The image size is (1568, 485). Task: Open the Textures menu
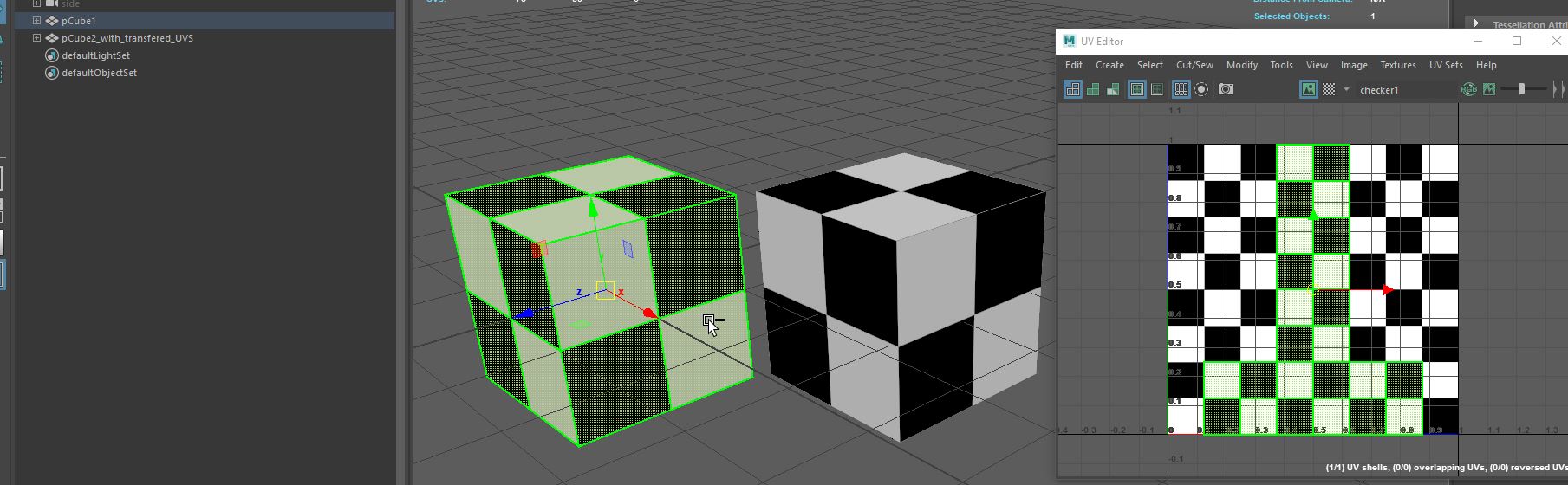[x=1398, y=65]
